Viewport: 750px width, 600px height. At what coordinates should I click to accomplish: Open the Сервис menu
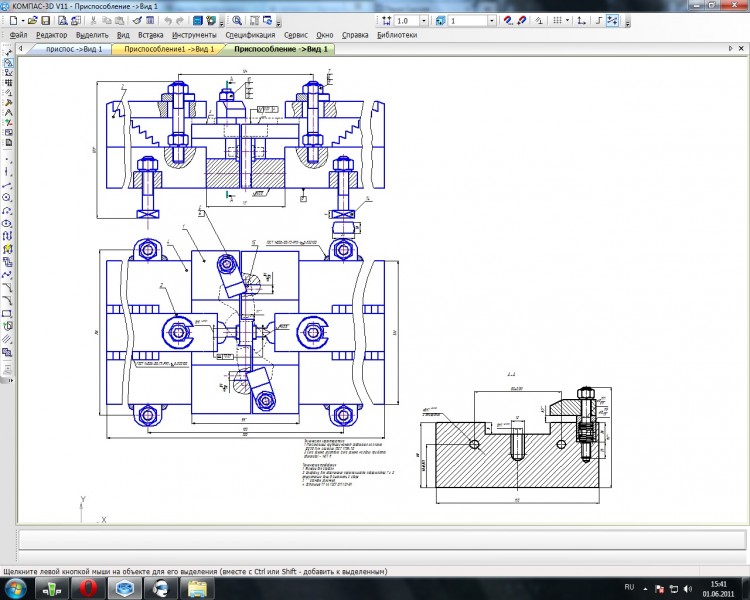pos(296,35)
